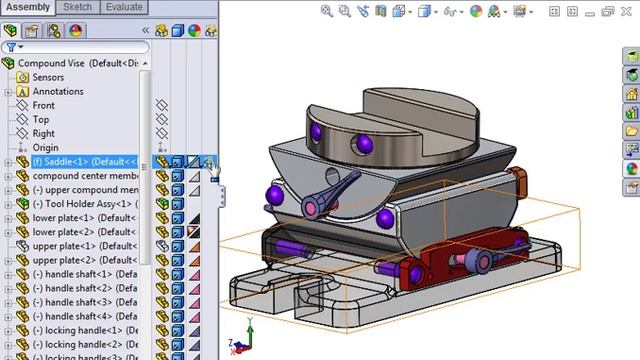Select the Sensors tree item

tap(48, 77)
